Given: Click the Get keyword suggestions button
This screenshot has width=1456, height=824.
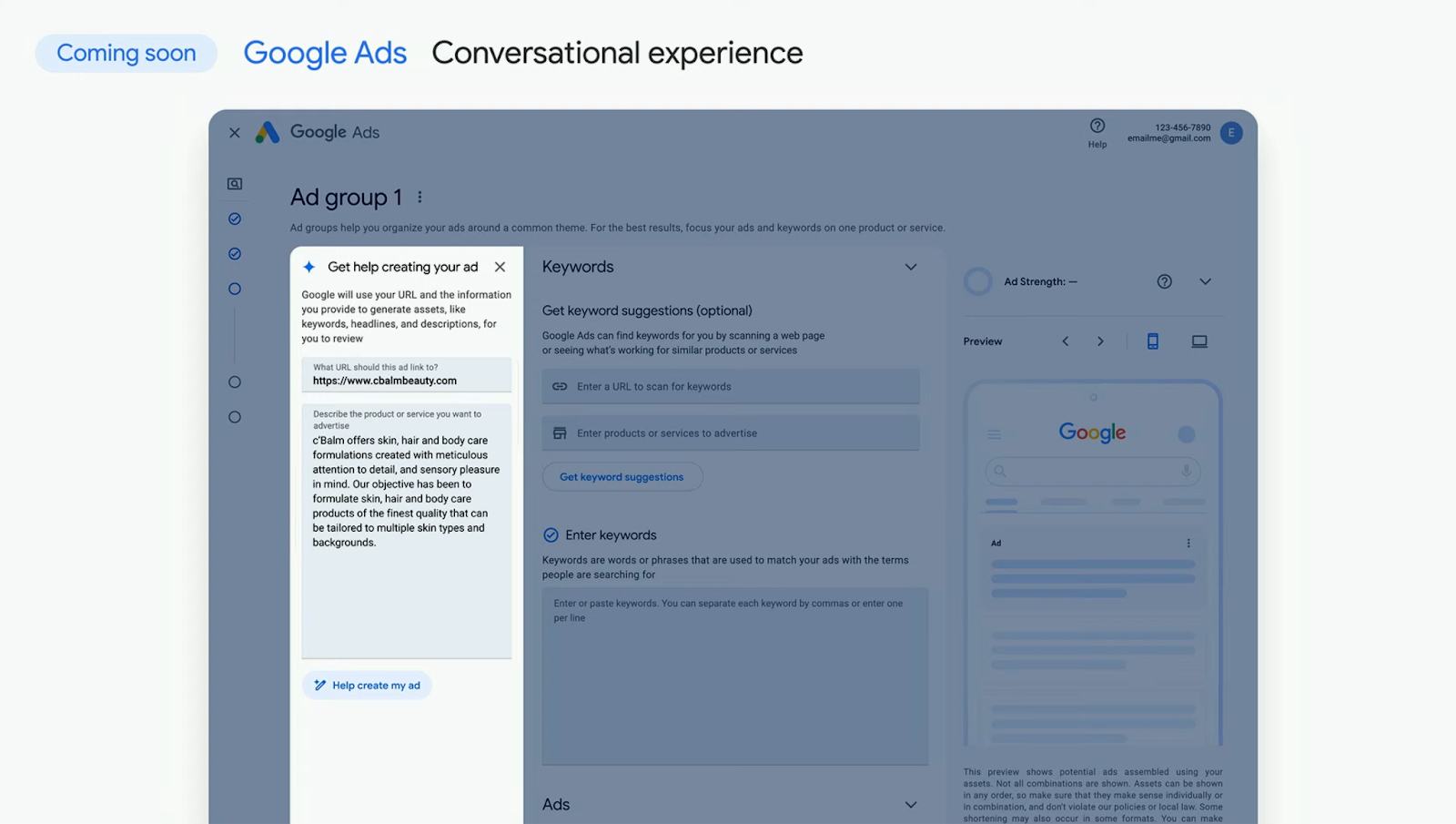Looking at the screenshot, I should [x=622, y=477].
